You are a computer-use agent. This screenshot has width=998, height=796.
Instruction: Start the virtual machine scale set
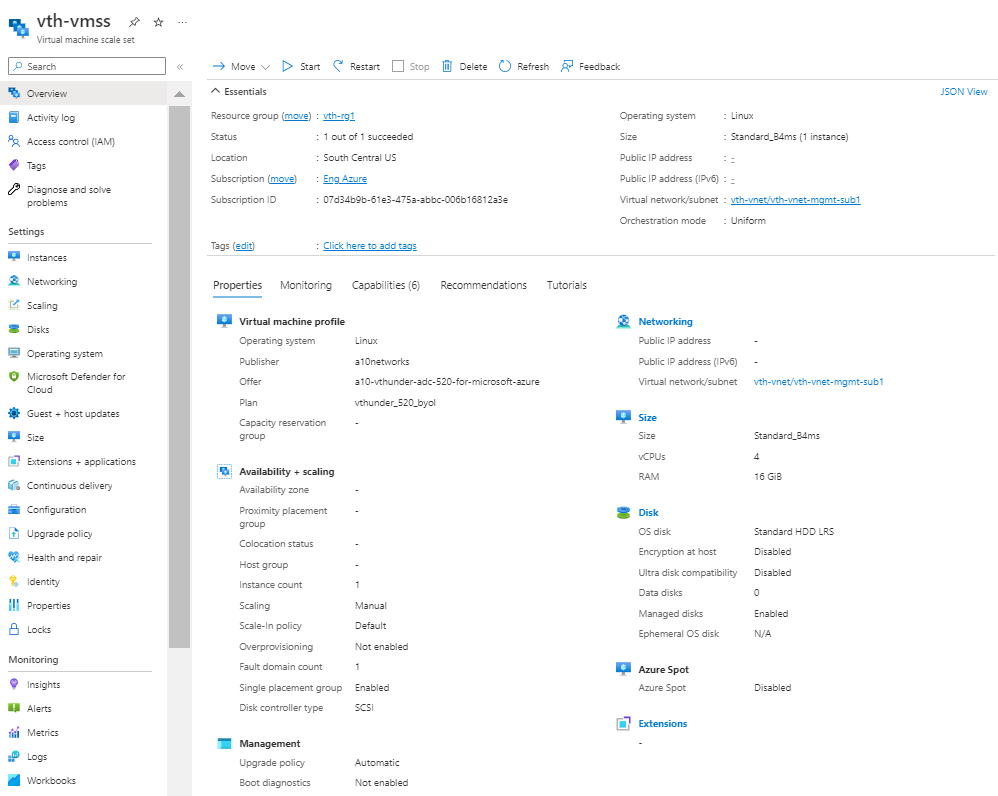click(299, 66)
